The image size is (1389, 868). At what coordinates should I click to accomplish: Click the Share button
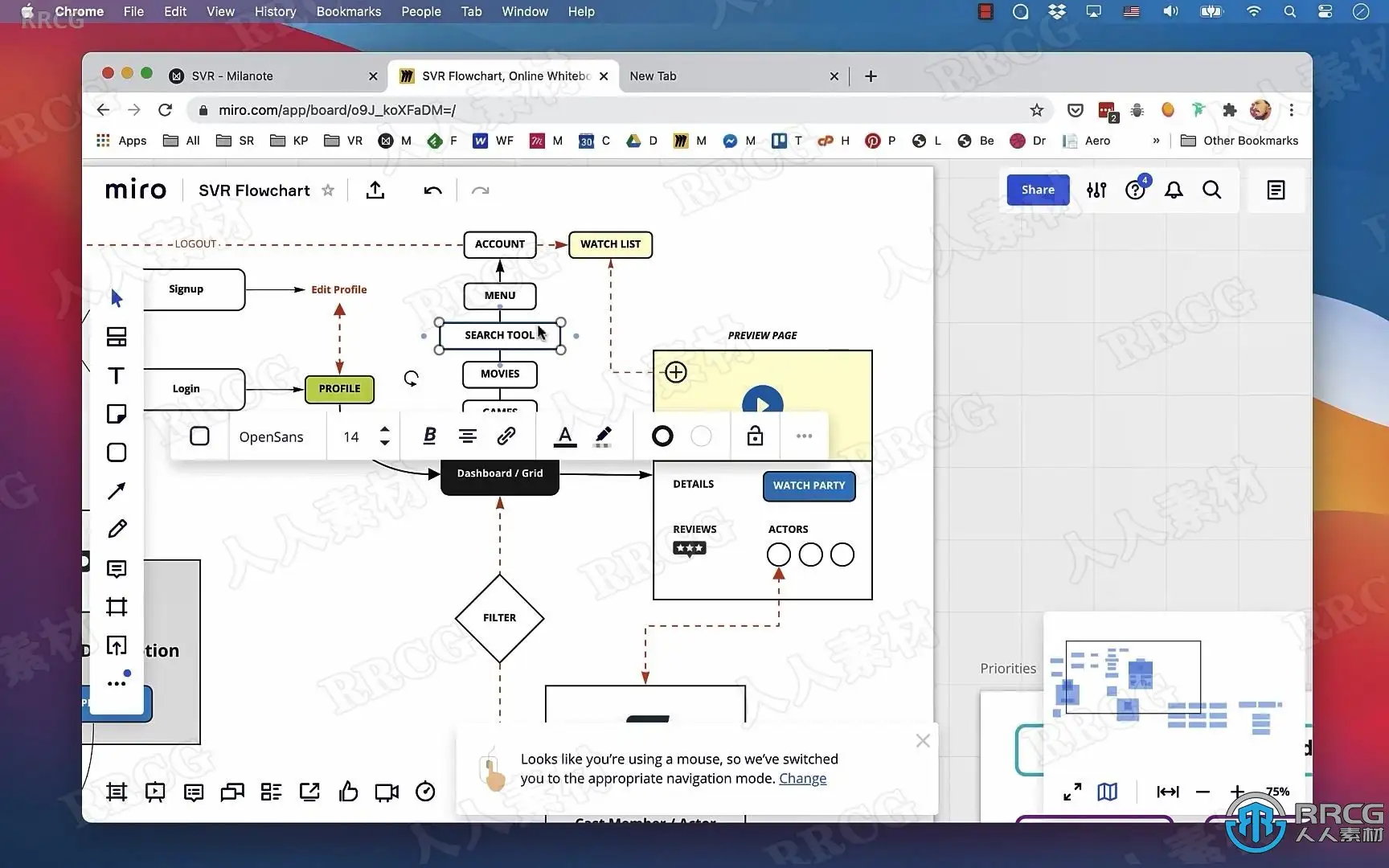1038,190
